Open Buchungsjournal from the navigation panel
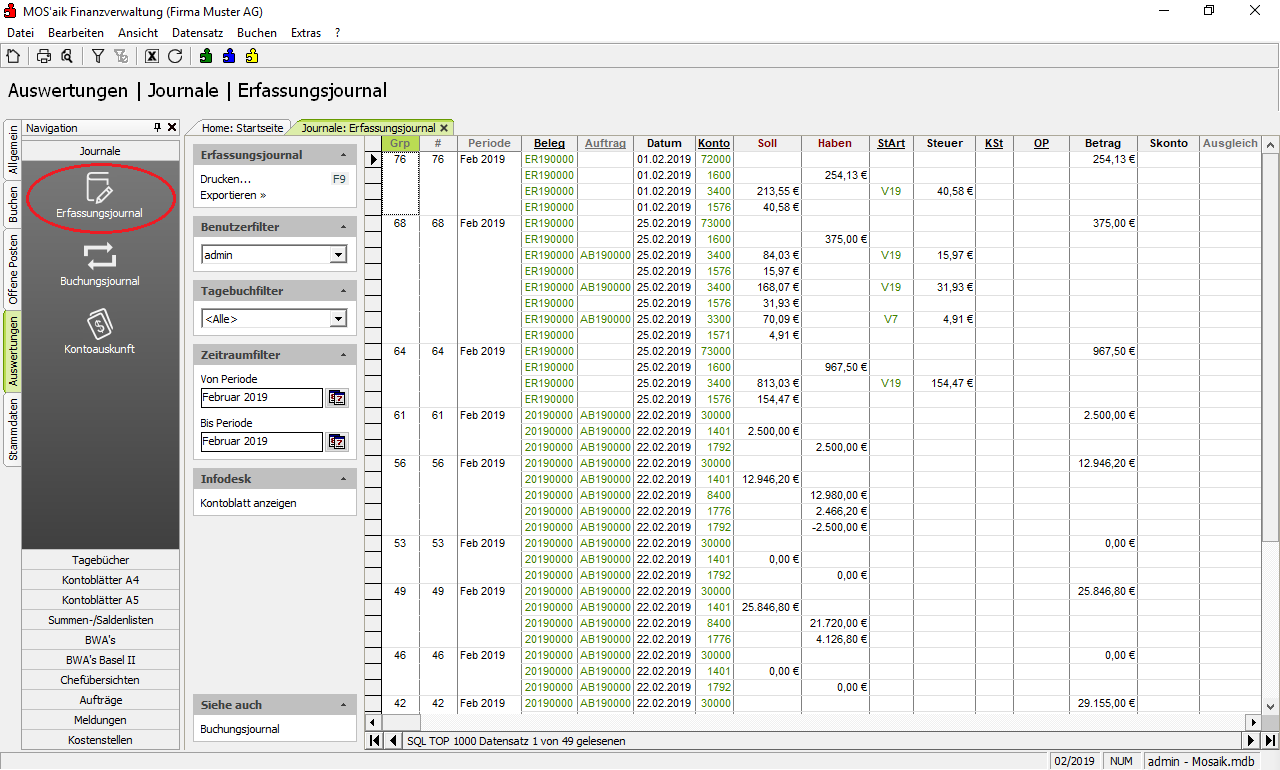The width and height of the screenshot is (1280, 770). (x=100, y=265)
